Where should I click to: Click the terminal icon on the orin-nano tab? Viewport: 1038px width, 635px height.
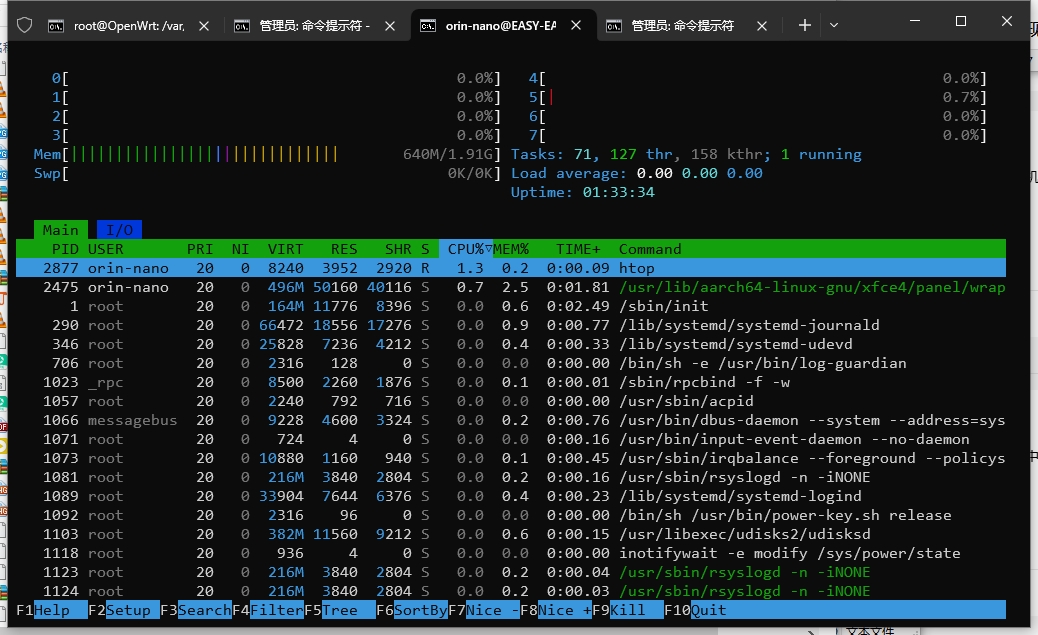(428, 26)
